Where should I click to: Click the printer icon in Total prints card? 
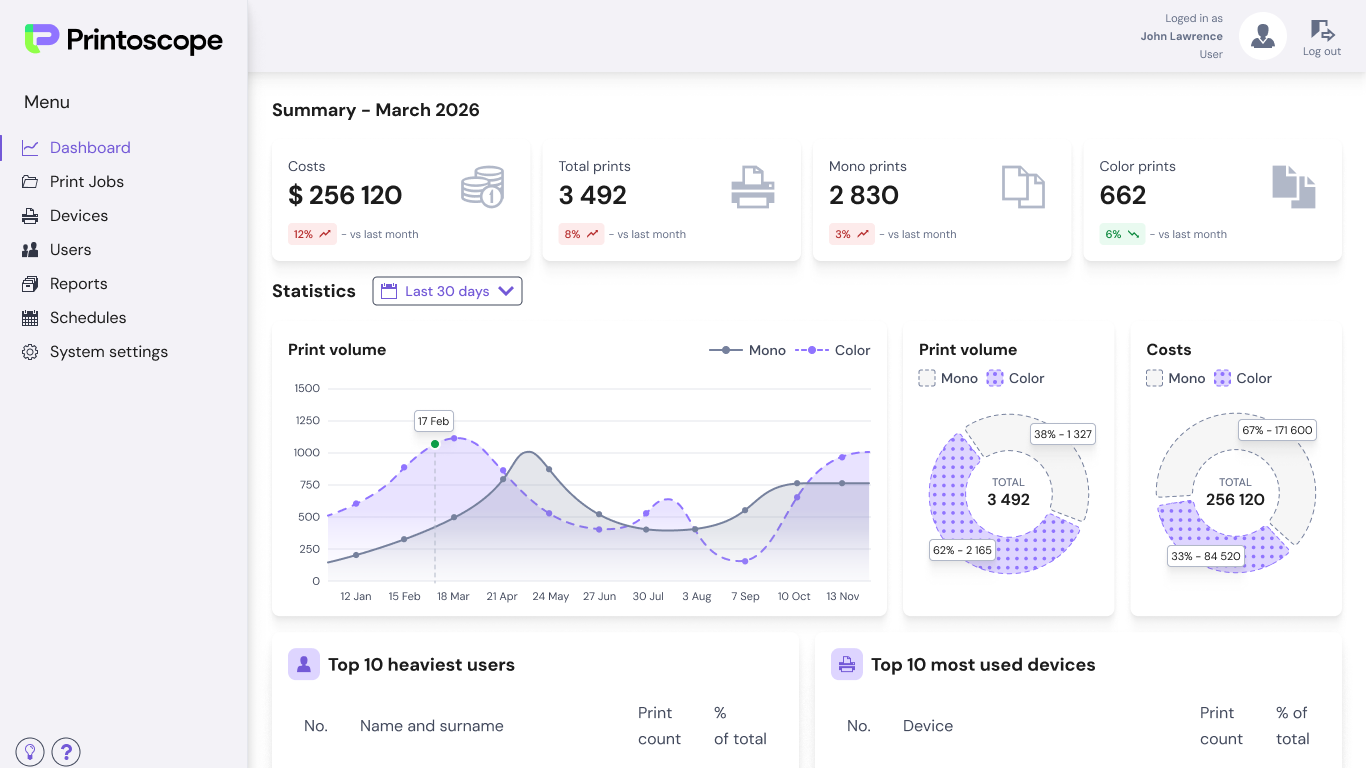click(752, 187)
